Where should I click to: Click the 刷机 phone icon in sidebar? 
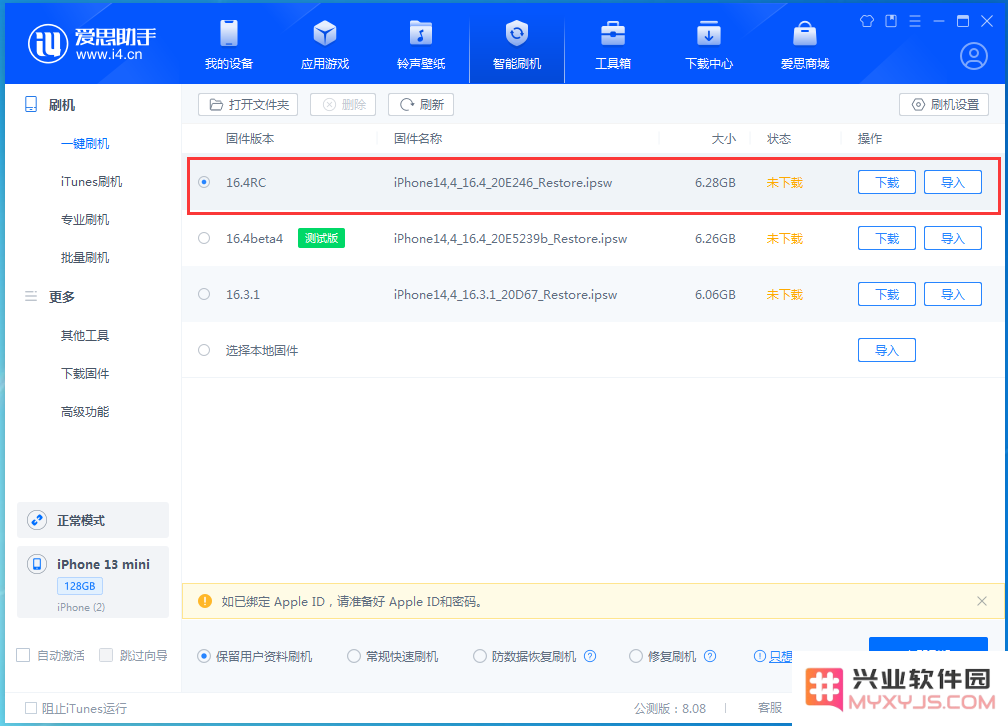(31, 104)
